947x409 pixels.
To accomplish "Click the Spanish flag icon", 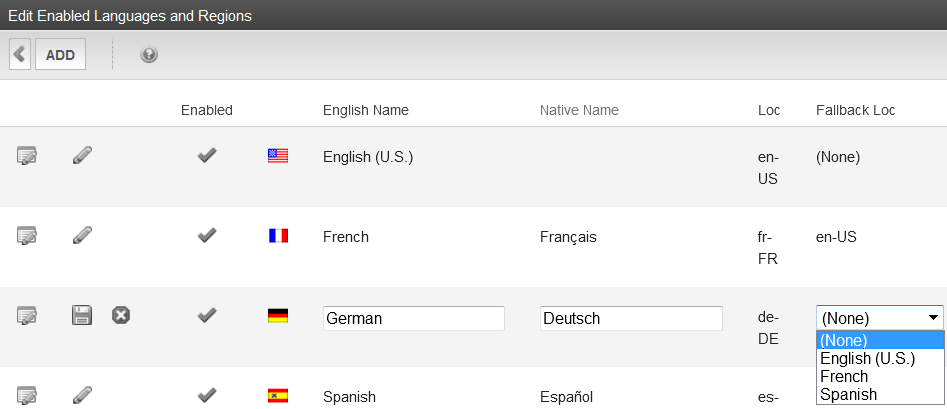I will [278, 396].
